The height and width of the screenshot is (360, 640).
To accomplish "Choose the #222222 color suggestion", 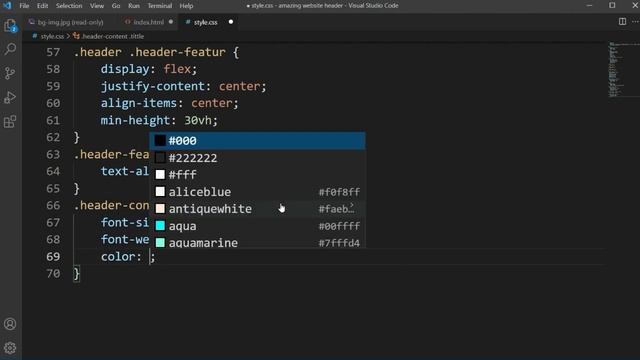I will (x=257, y=158).
